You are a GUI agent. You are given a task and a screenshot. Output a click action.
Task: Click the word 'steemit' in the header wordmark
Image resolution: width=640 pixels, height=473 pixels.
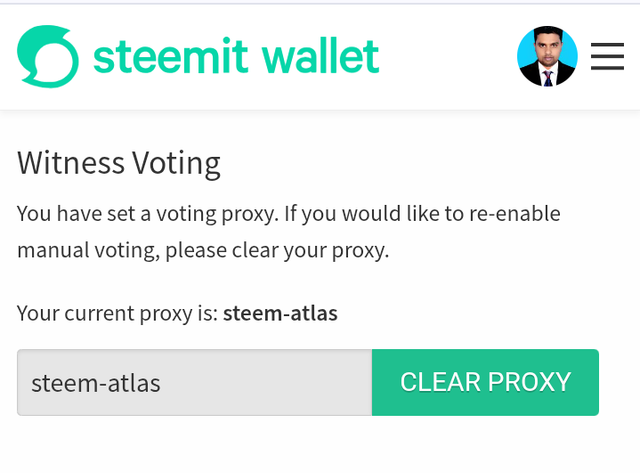point(171,56)
